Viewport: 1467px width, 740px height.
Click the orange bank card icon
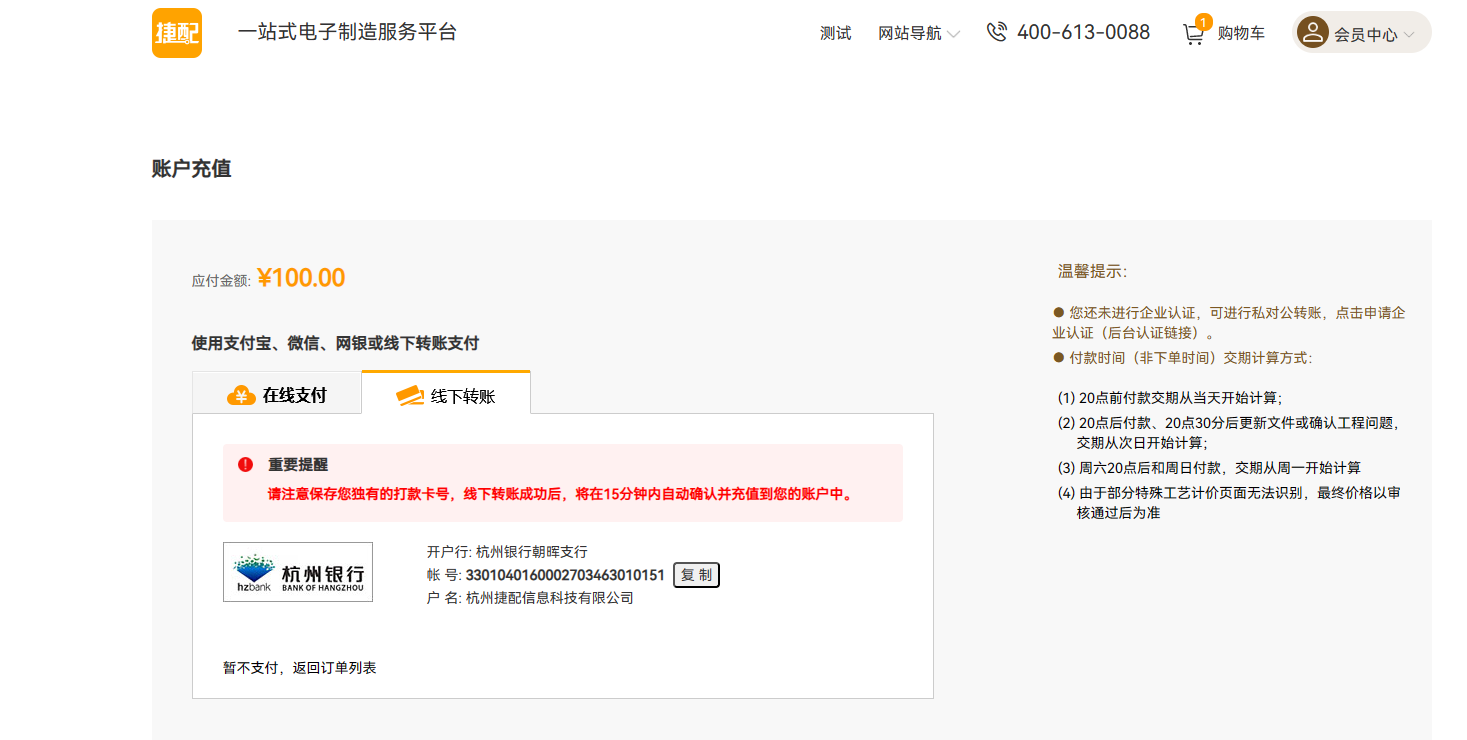[x=410, y=396]
